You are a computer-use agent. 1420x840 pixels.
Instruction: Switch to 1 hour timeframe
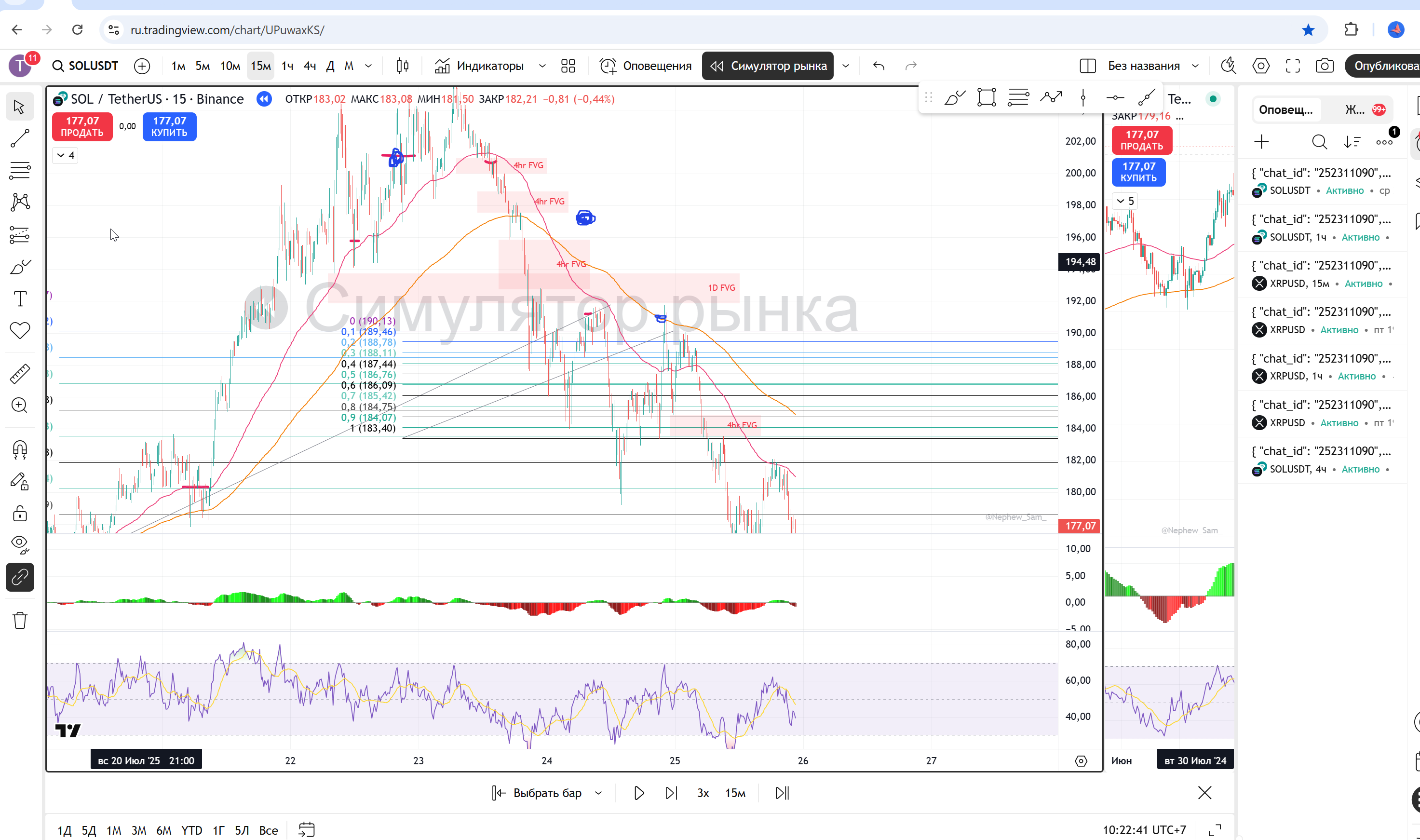(287, 66)
